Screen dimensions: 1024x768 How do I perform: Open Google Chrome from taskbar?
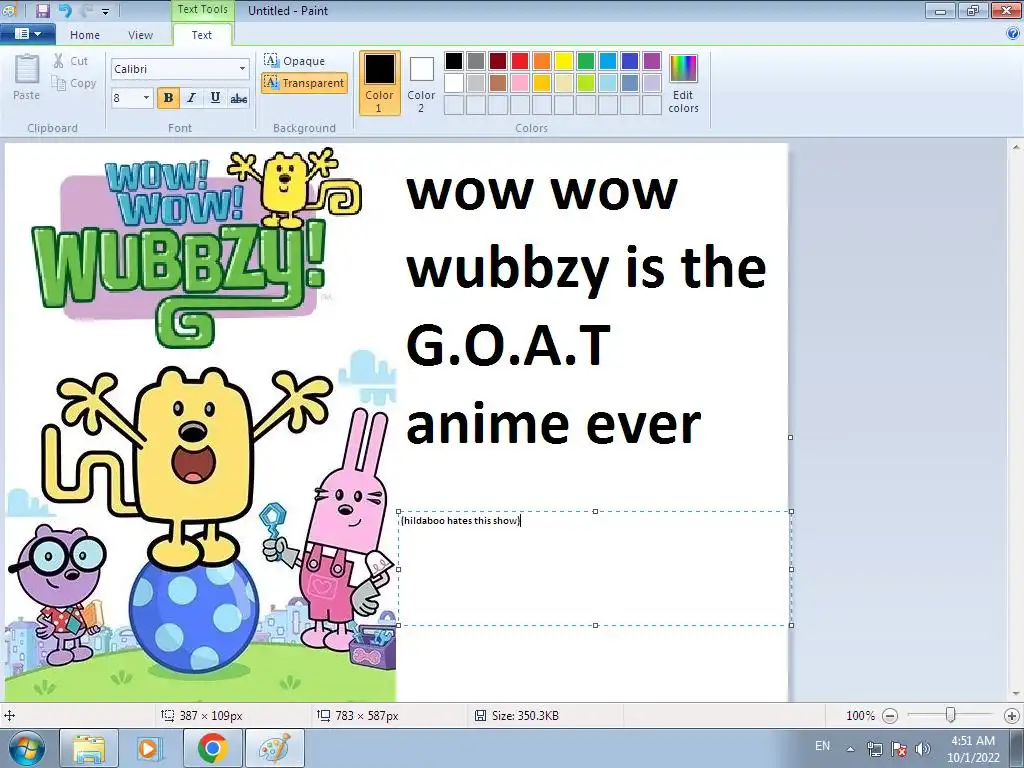(x=213, y=748)
